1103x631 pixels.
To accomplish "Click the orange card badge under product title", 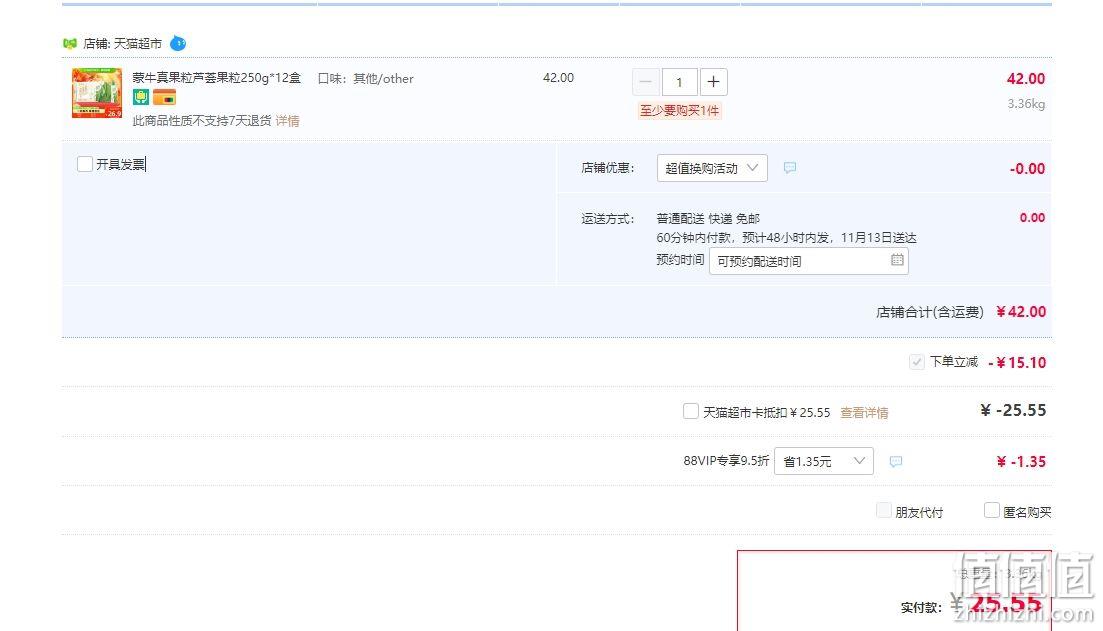I will [x=164, y=97].
